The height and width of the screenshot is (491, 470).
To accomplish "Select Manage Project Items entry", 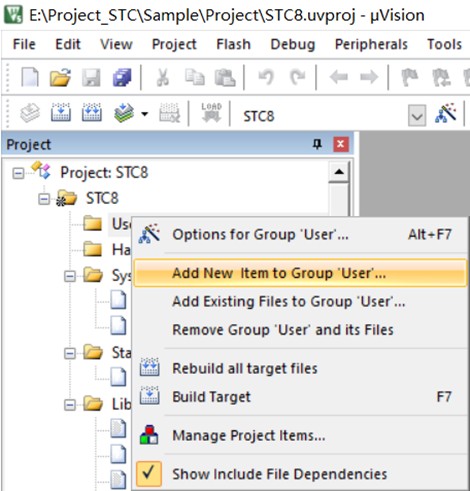I will tap(249, 435).
